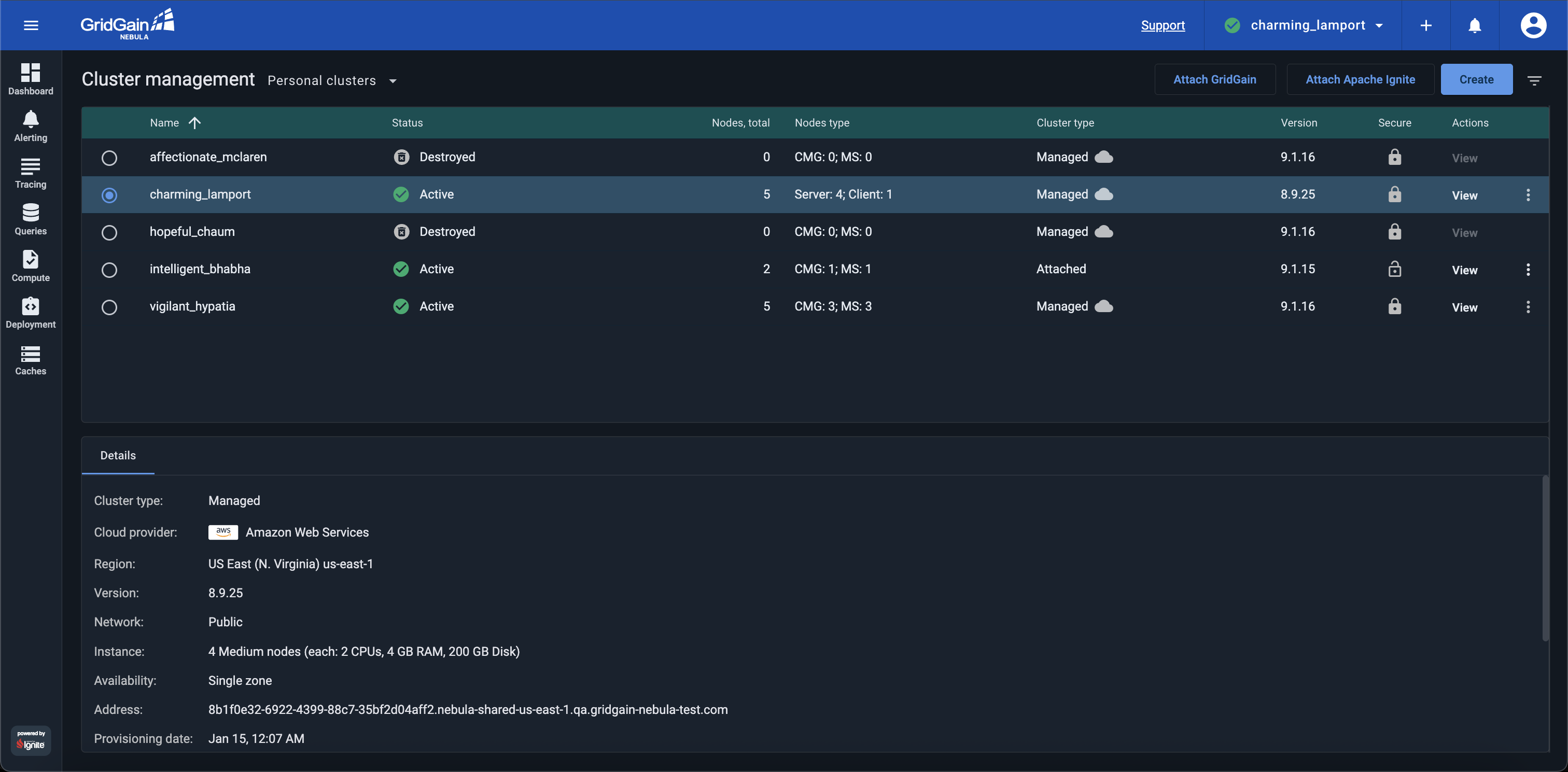The image size is (1568, 772).
Task: Select the vigilant_hypatia cluster radio button
Action: (109, 307)
